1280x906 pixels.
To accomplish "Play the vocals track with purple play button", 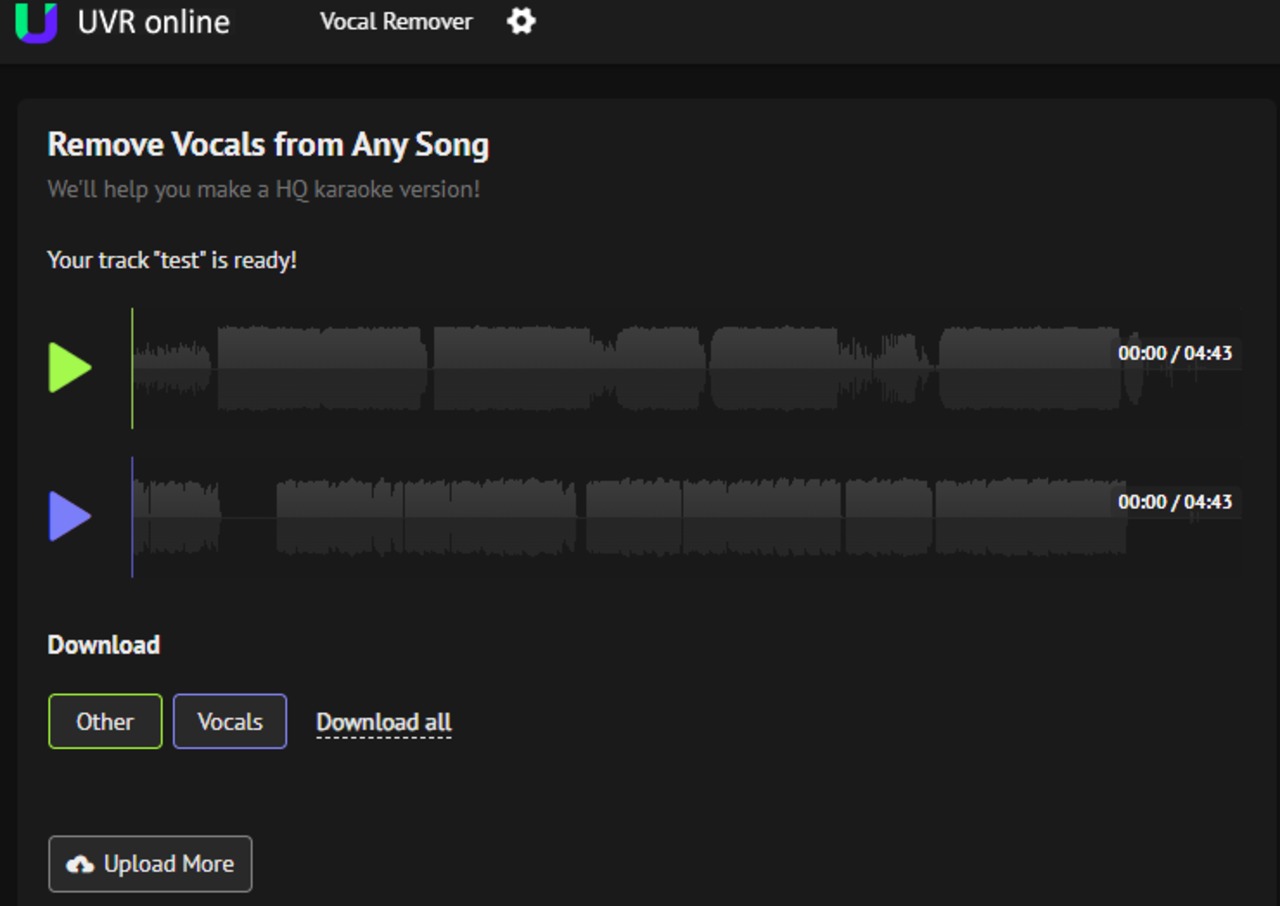I will (x=70, y=517).
